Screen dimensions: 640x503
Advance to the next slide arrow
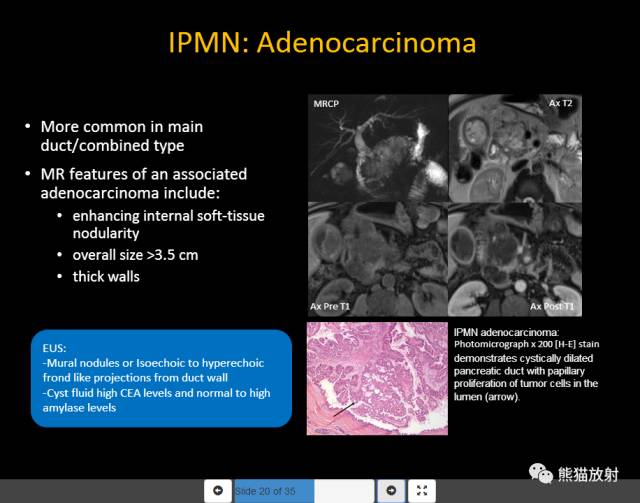click(x=391, y=490)
